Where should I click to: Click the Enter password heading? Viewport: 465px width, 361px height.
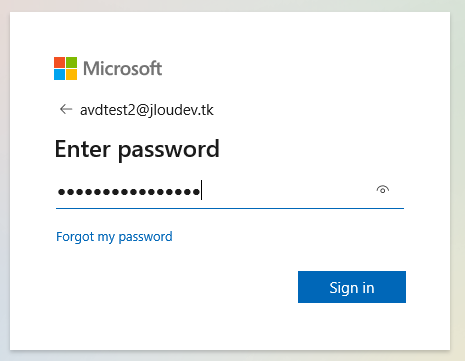(x=137, y=149)
